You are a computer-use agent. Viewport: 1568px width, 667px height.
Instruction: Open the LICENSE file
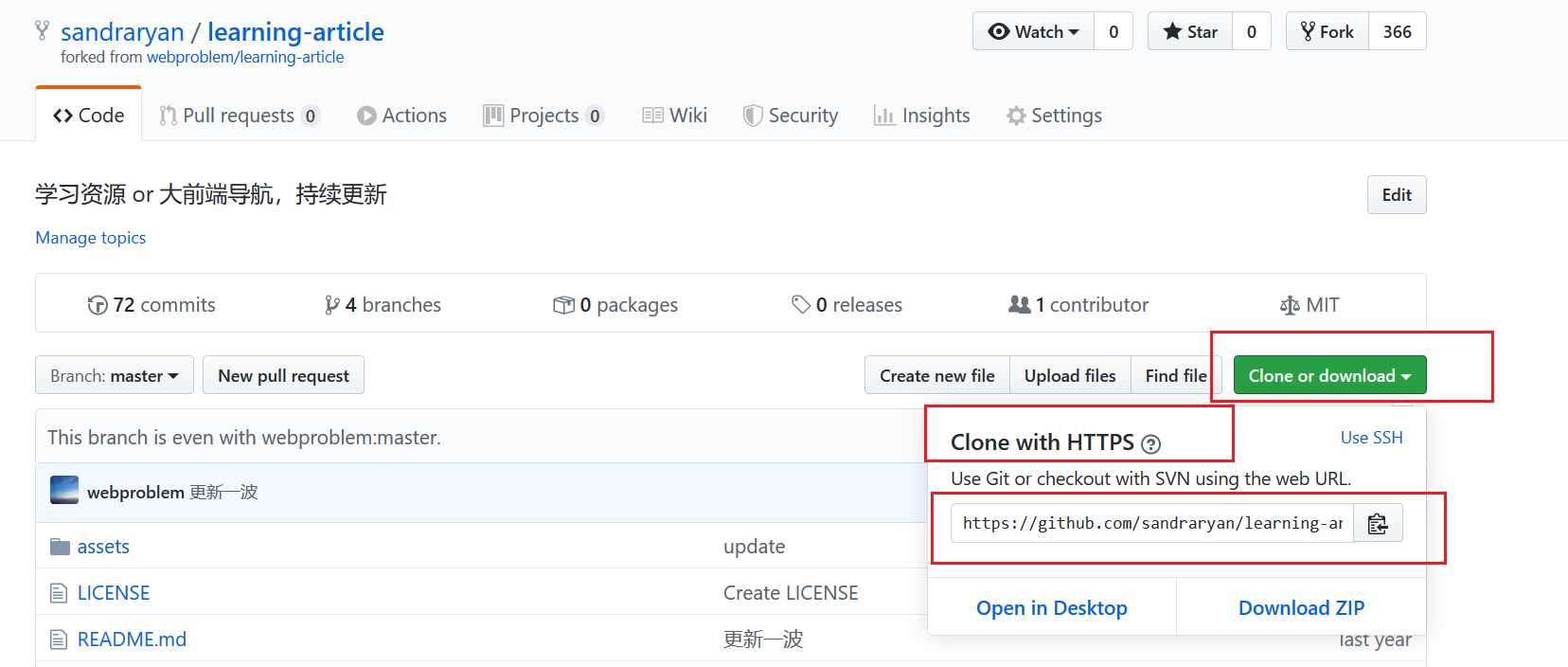point(114,593)
